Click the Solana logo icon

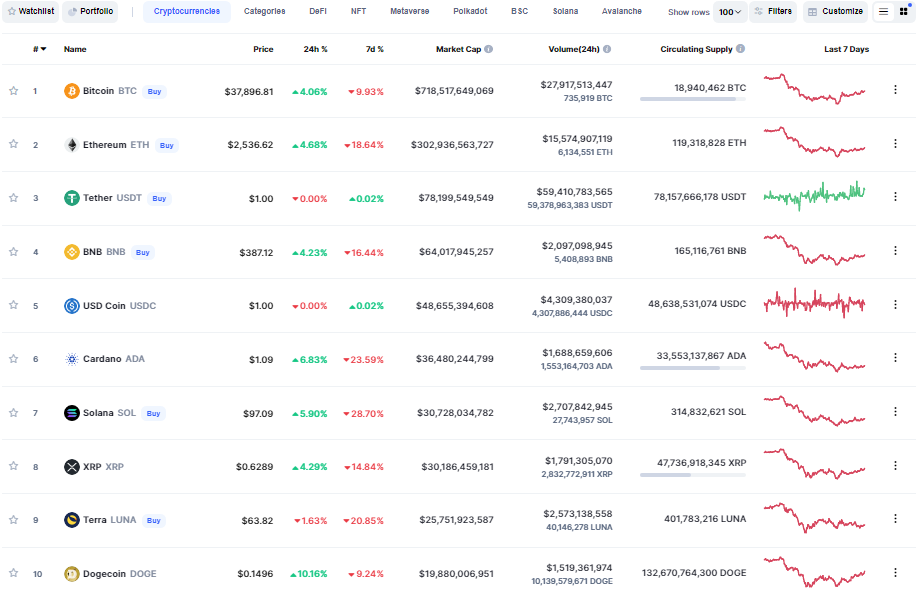[71, 413]
